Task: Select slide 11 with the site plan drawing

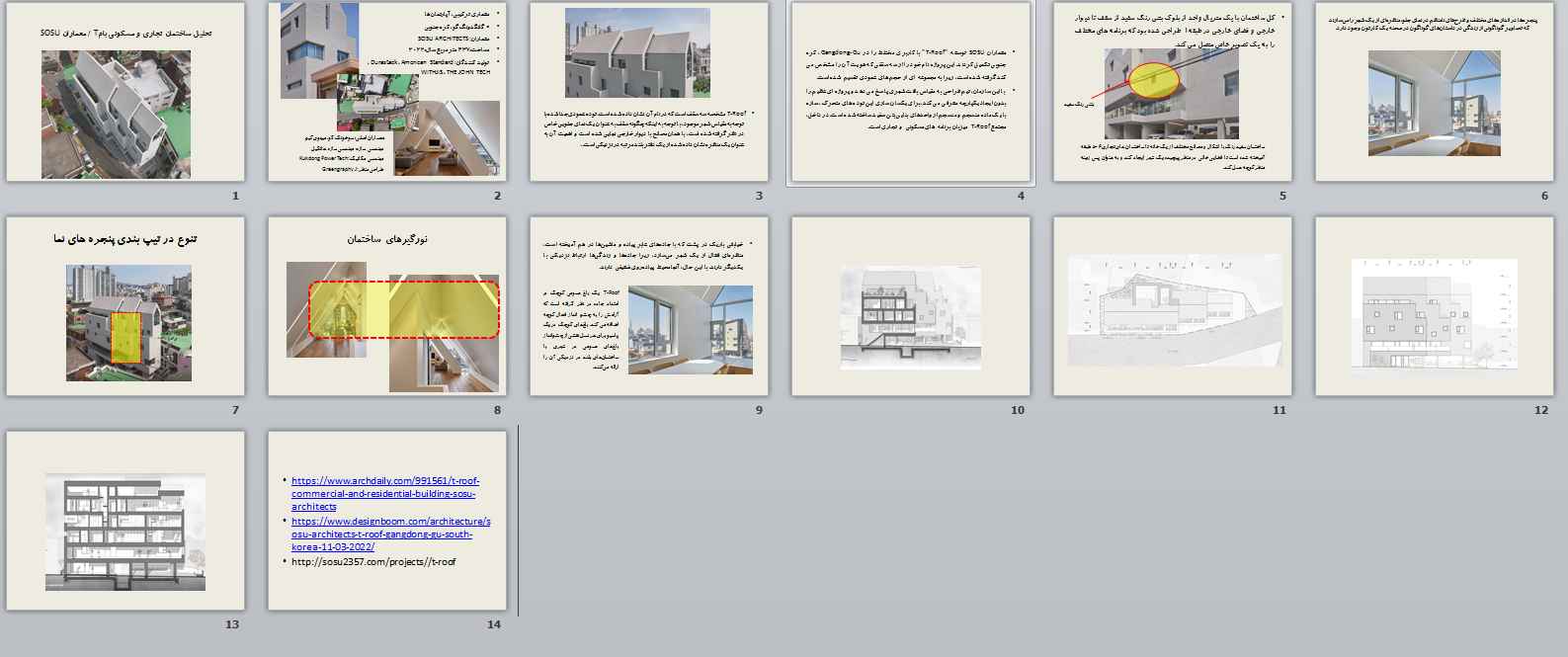Action: (x=1172, y=306)
